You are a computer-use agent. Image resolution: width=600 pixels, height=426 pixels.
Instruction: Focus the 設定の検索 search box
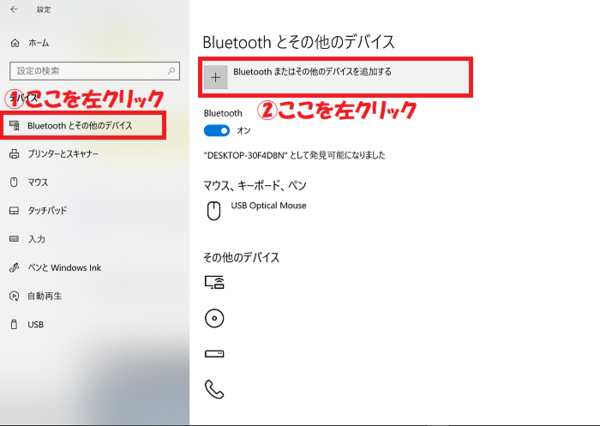(x=95, y=71)
